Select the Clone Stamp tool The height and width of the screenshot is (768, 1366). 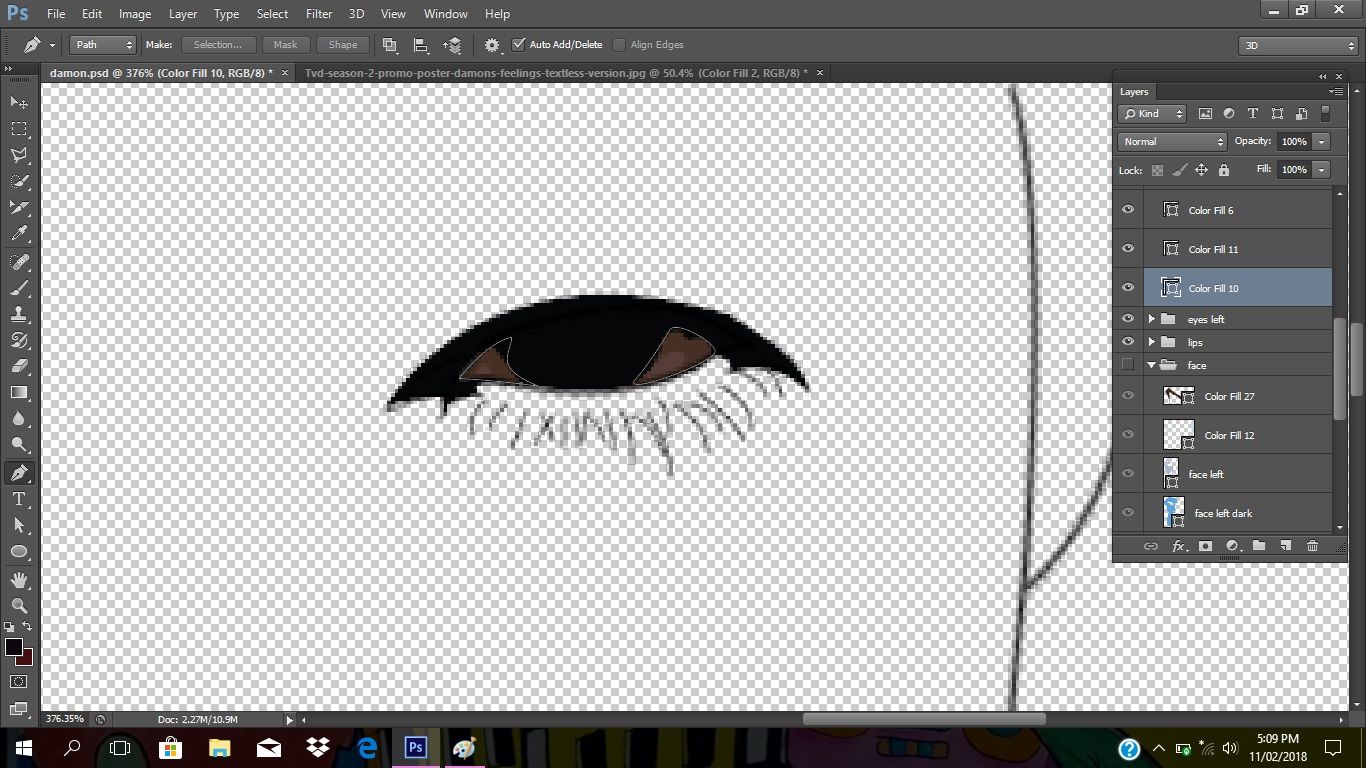coord(19,314)
